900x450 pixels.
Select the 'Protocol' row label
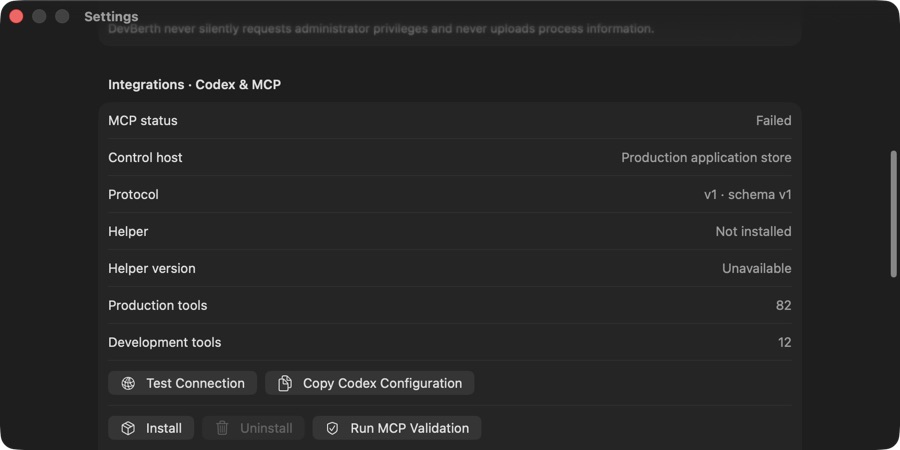133,195
